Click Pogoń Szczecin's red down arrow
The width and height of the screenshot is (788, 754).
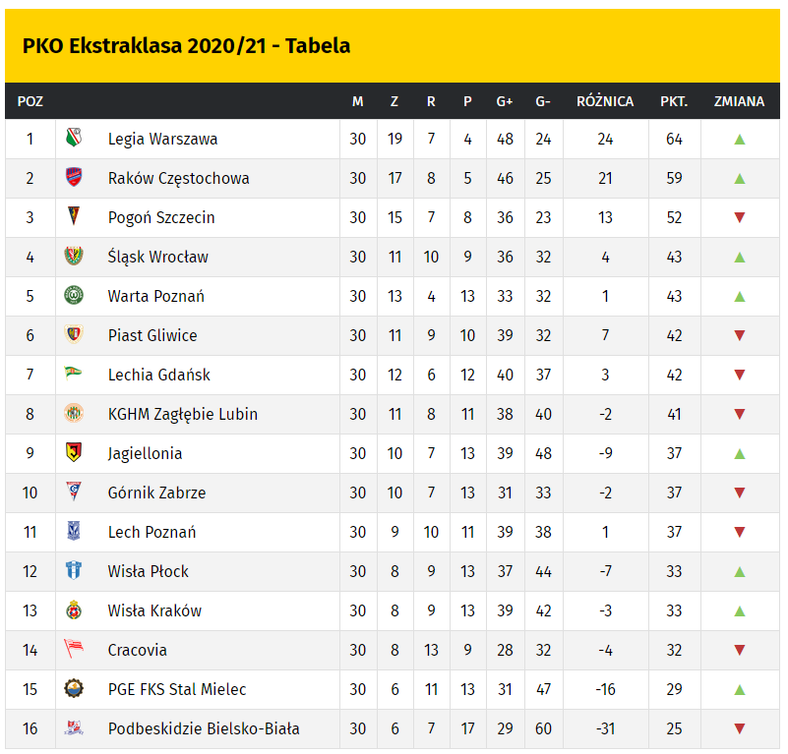[739, 217]
